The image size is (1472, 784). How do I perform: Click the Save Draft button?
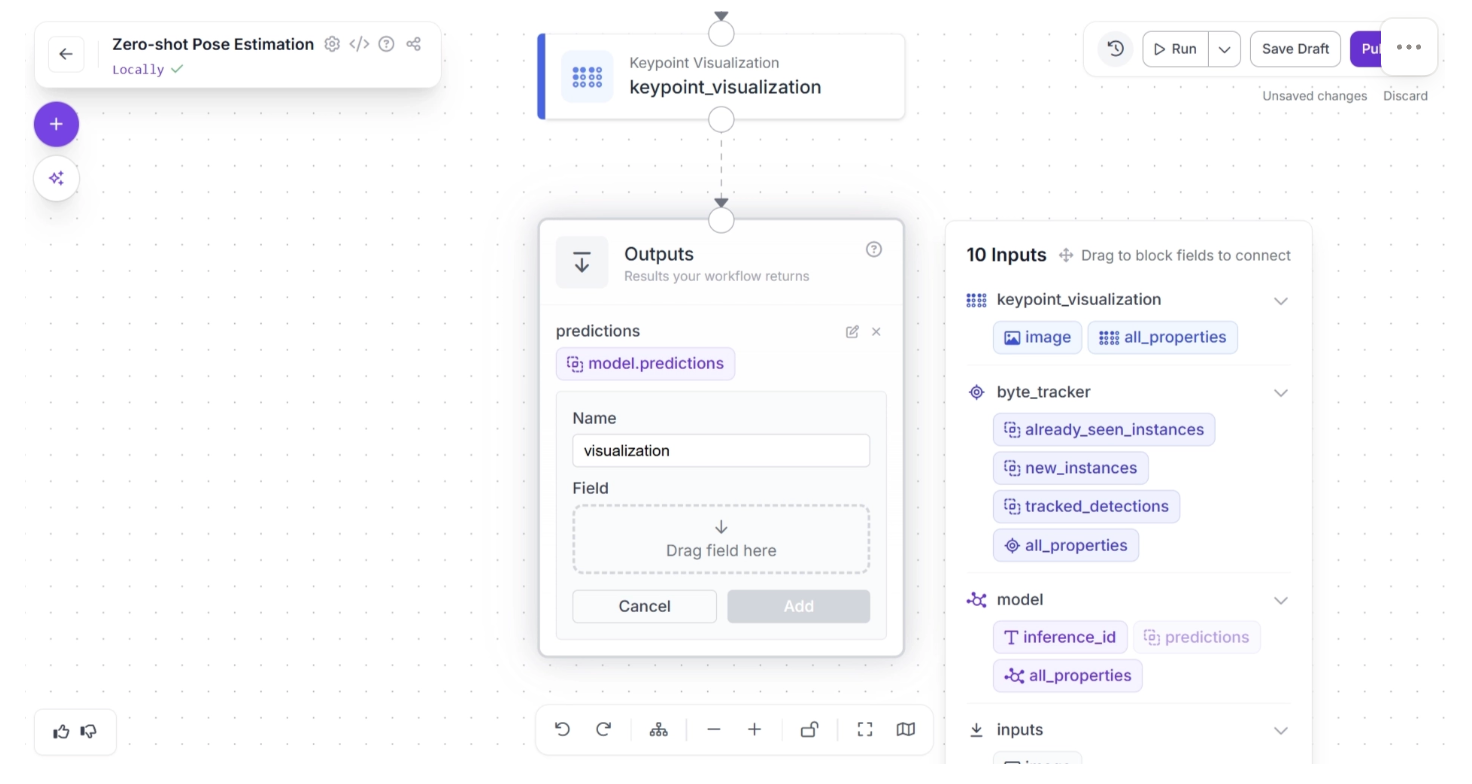click(1295, 49)
